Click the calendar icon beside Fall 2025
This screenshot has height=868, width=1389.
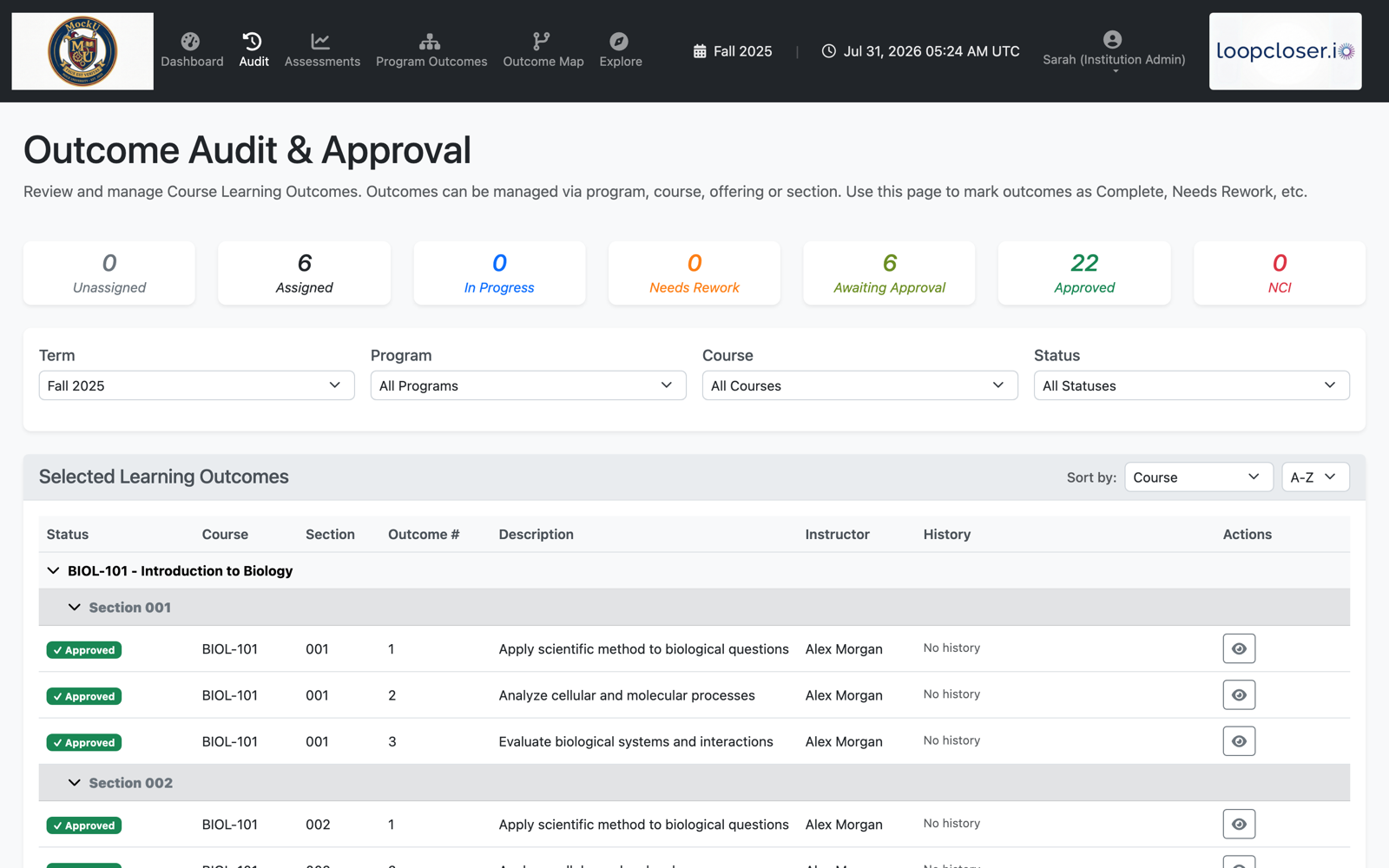click(700, 51)
